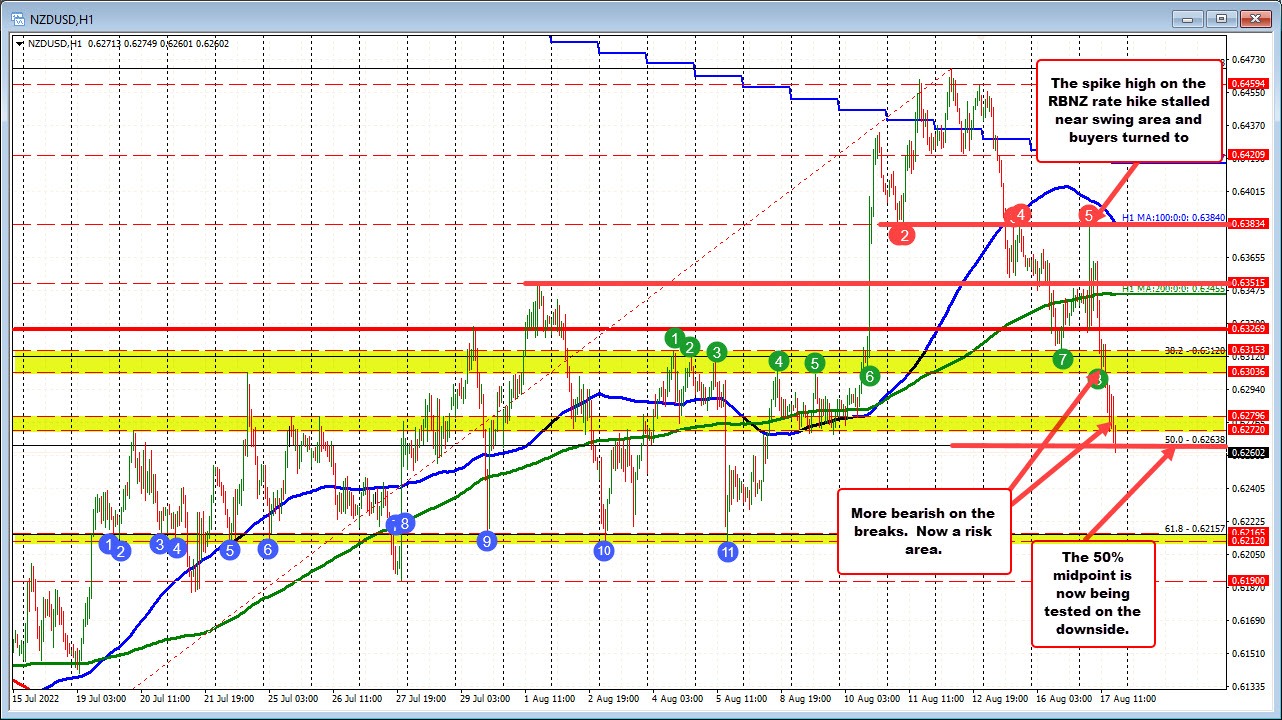Click the 61.8 - 0.62157 Fibonacci label
The width and height of the screenshot is (1282, 720).
(1194, 527)
